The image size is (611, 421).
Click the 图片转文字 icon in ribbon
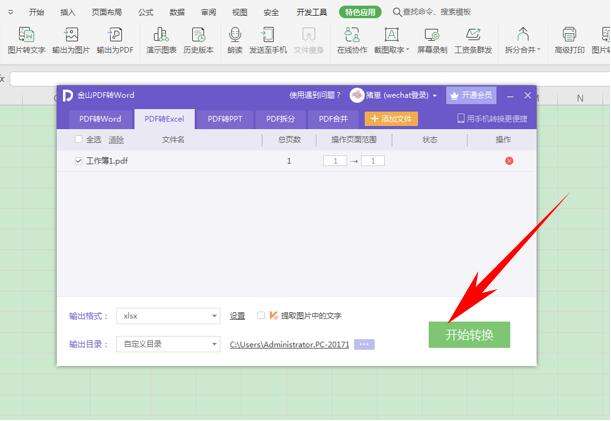point(26,35)
